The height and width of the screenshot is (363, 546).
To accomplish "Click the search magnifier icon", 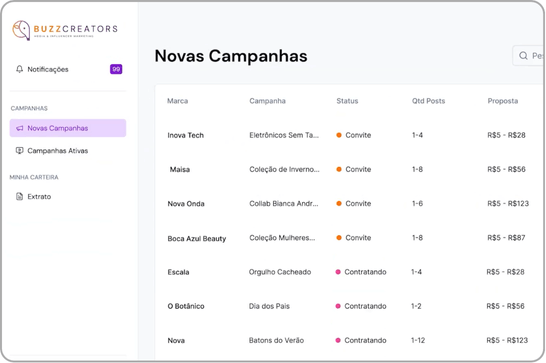I will tap(523, 56).
